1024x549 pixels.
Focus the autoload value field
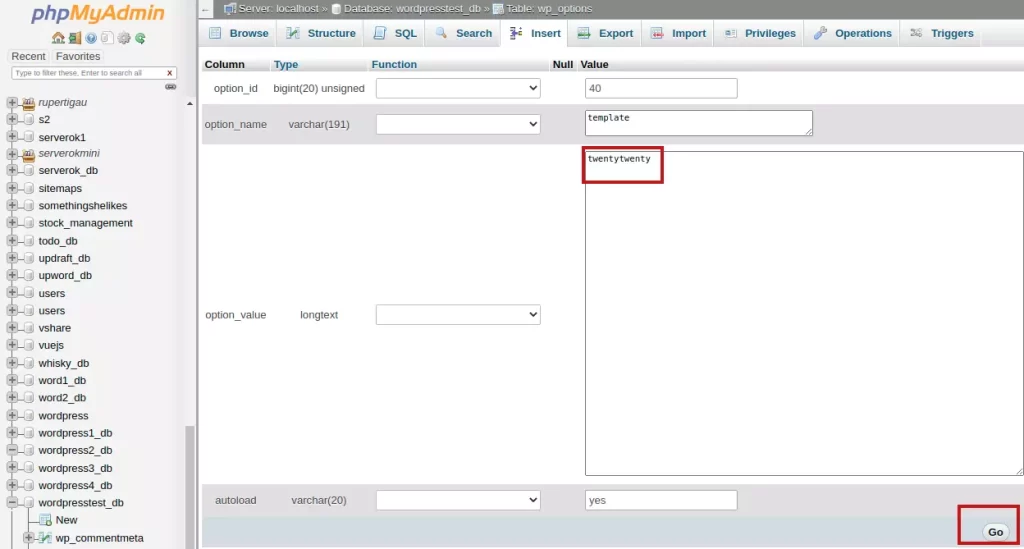[661, 500]
